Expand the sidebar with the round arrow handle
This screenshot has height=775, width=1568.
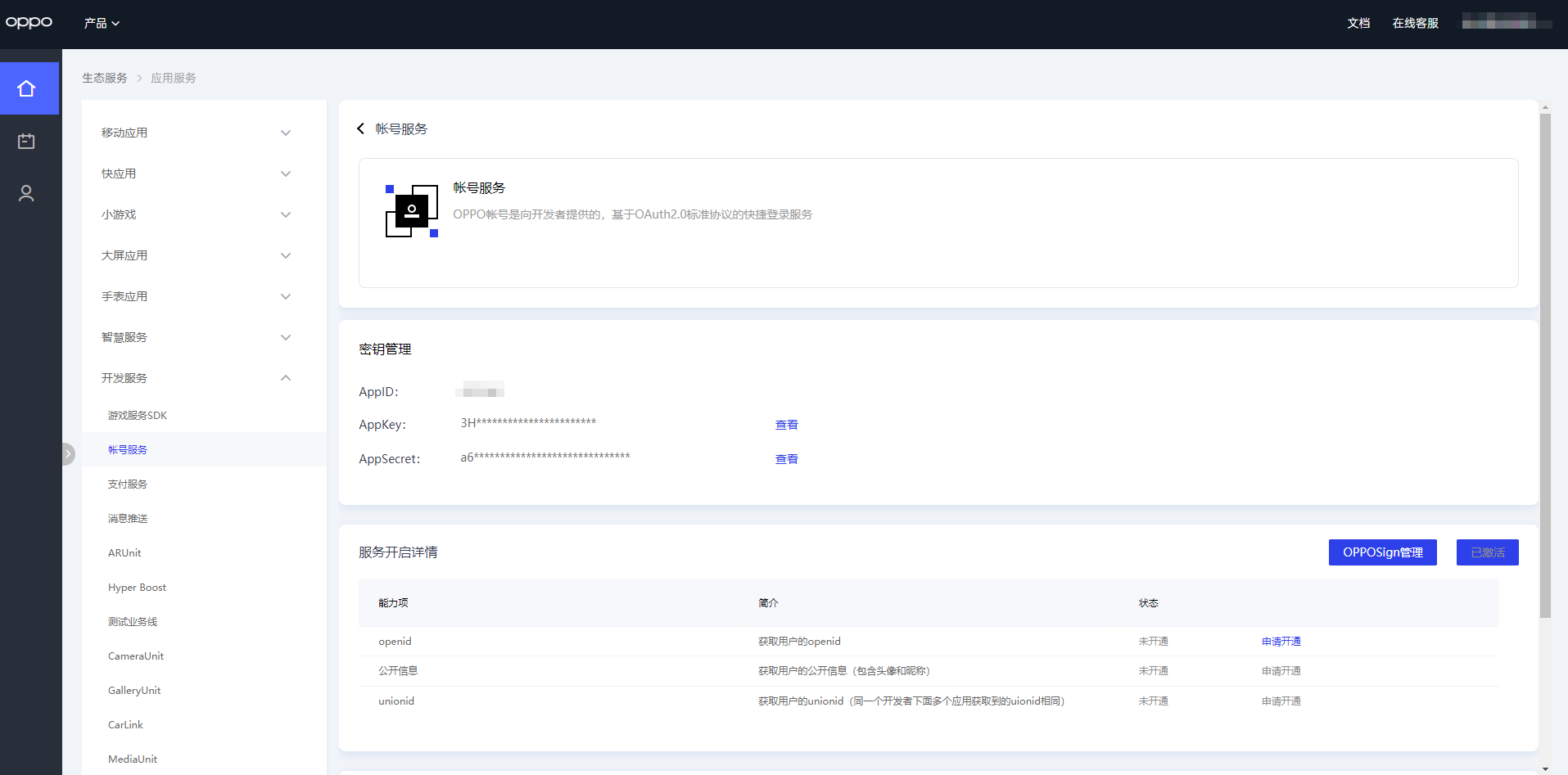pyautogui.click(x=68, y=453)
